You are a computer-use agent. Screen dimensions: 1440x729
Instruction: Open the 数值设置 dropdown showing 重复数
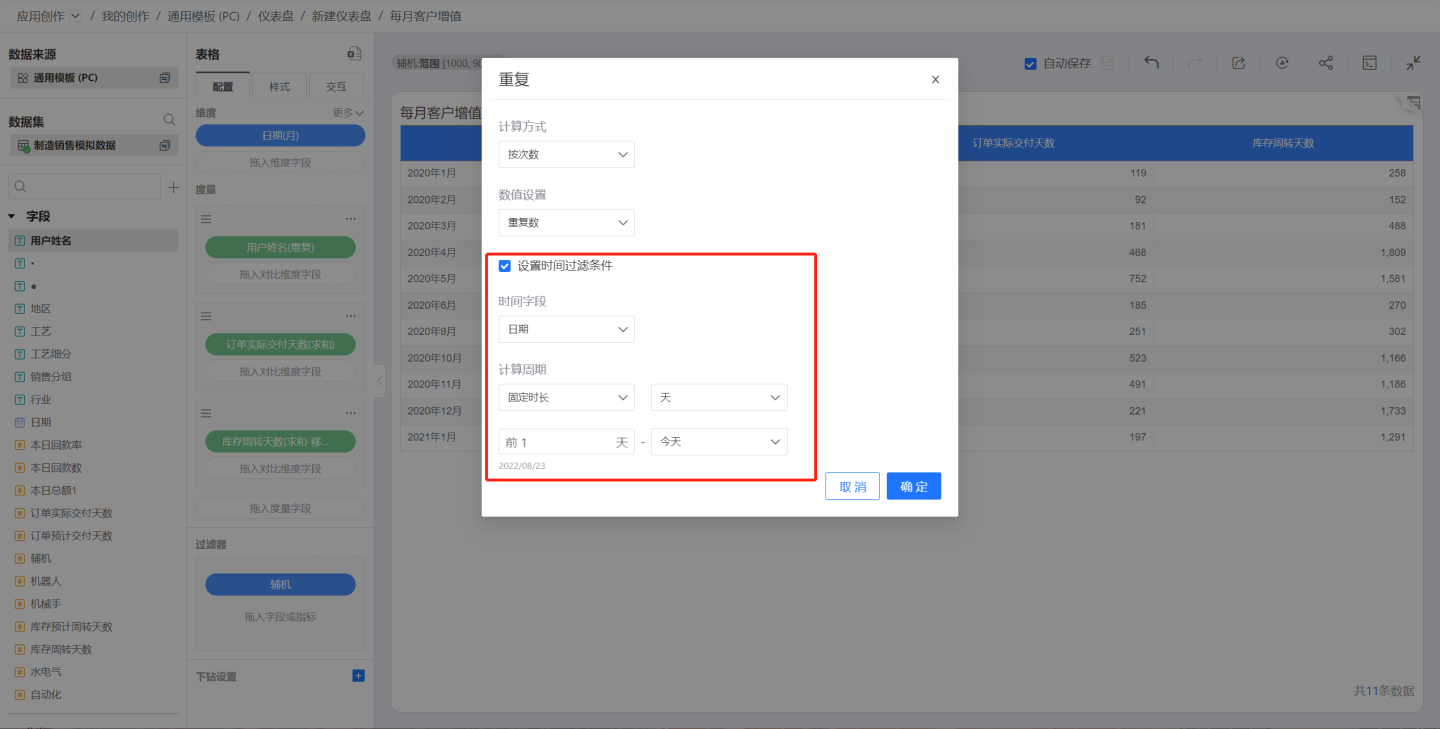coord(566,222)
